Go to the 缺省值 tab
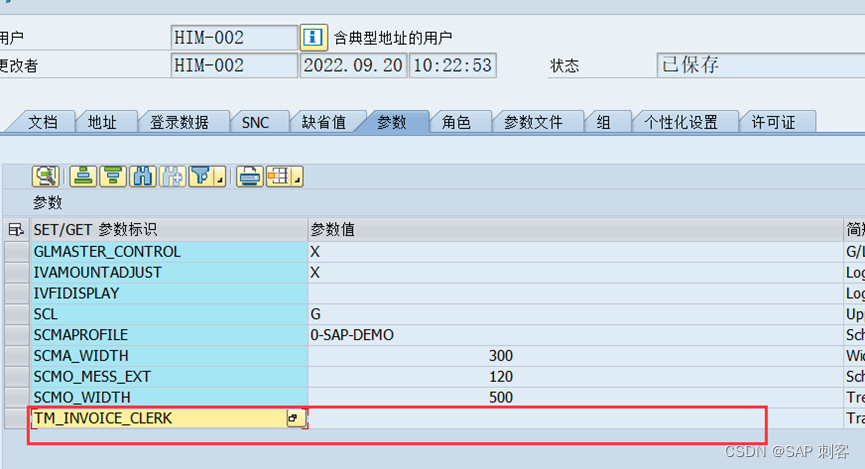The image size is (865, 469). click(x=324, y=122)
